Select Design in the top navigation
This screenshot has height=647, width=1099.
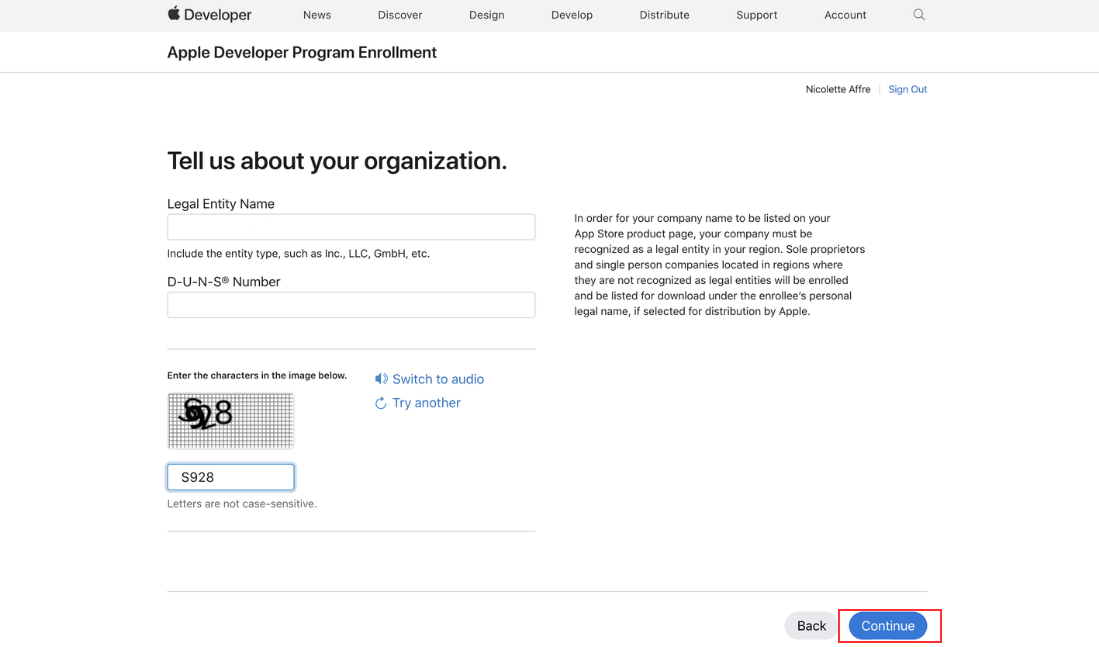point(487,15)
